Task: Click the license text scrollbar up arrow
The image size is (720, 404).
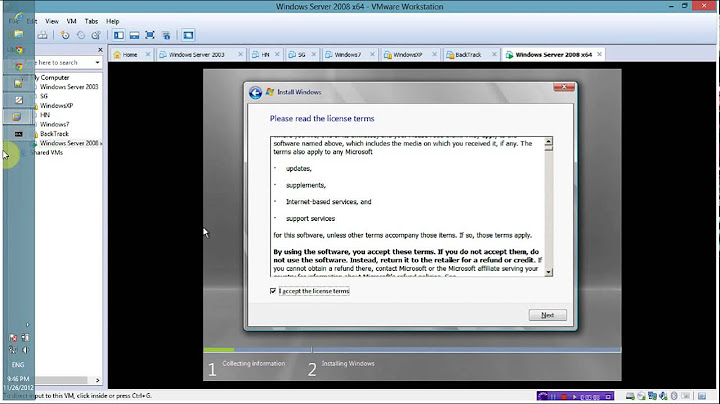Action: 548,142
